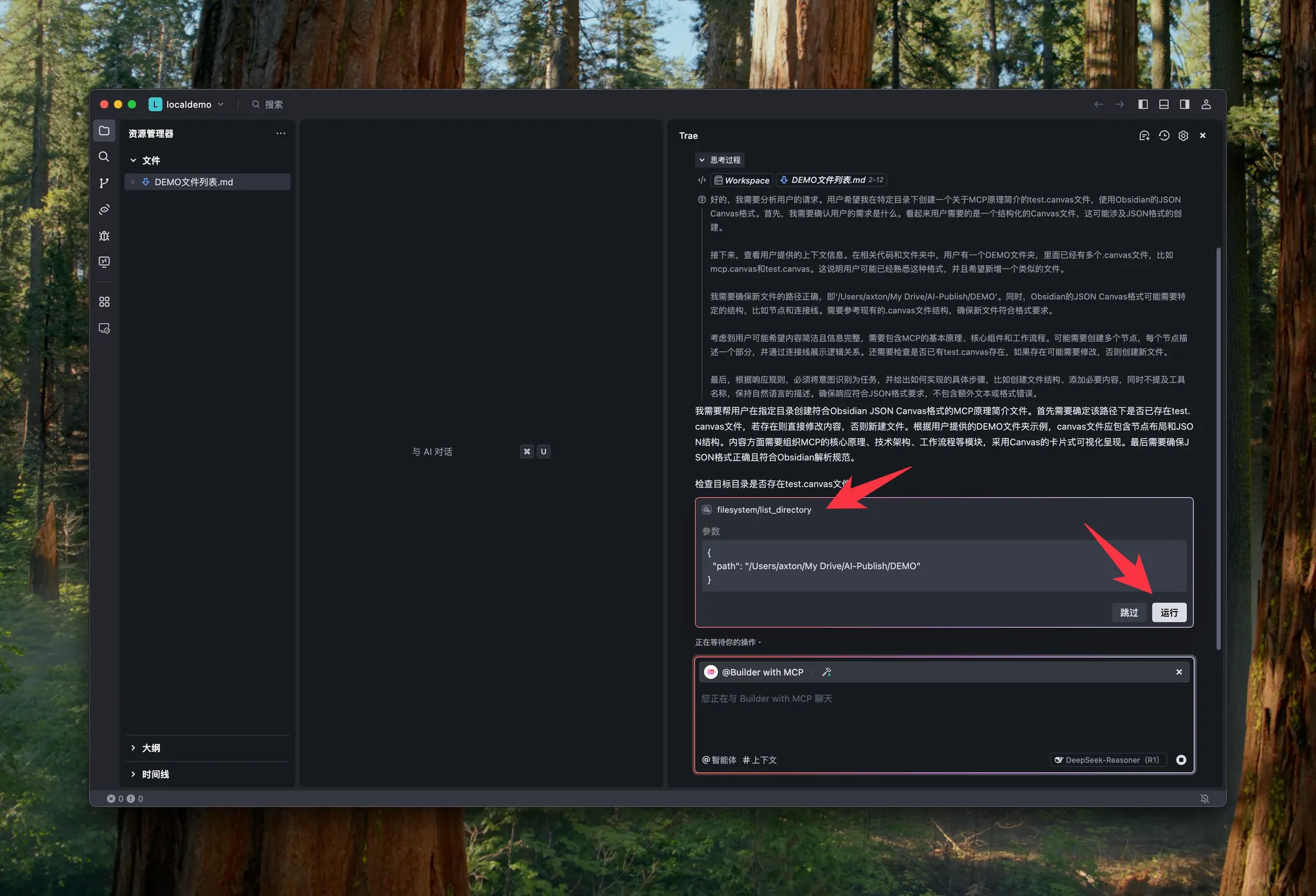Click the new chat icon in Trae panel

pos(1144,136)
